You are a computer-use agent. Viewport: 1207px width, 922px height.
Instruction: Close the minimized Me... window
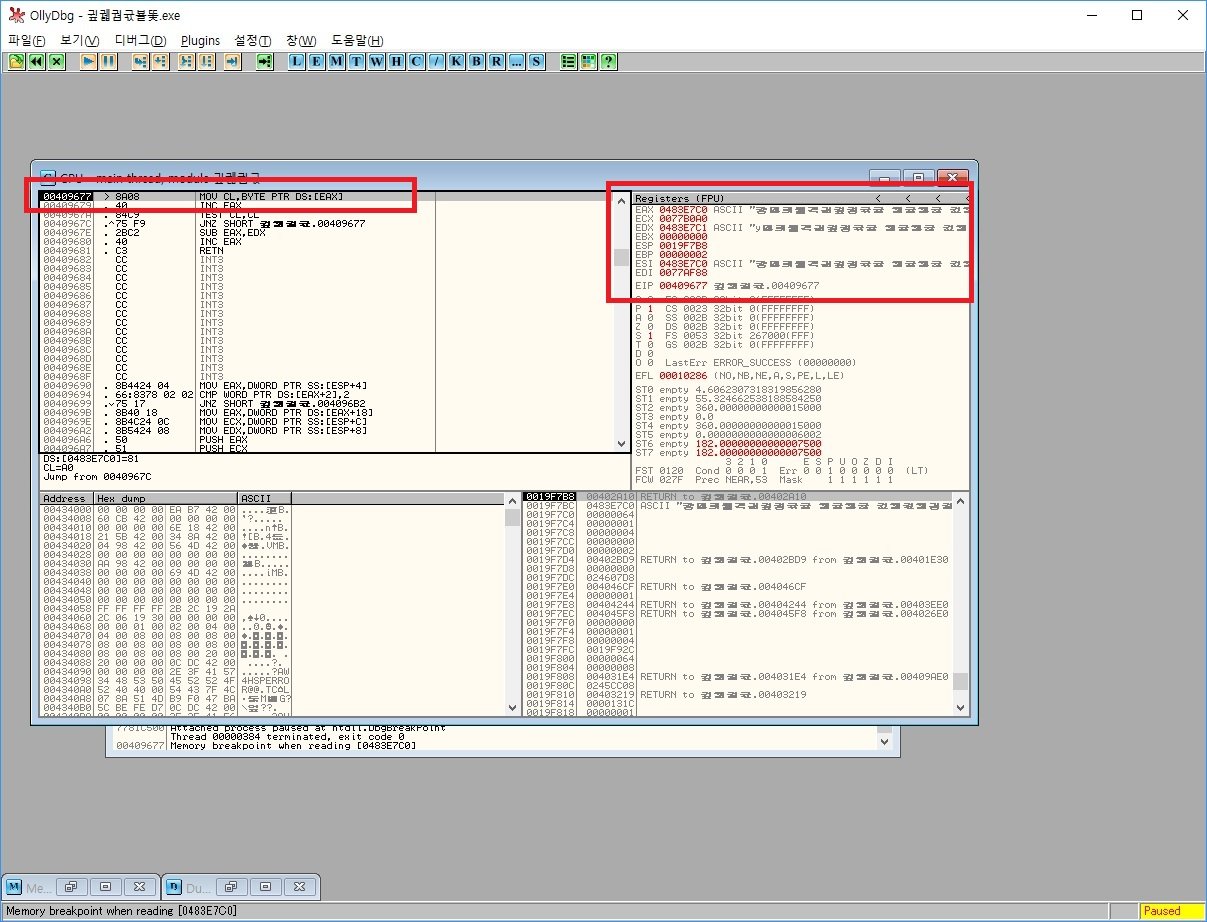pos(140,886)
